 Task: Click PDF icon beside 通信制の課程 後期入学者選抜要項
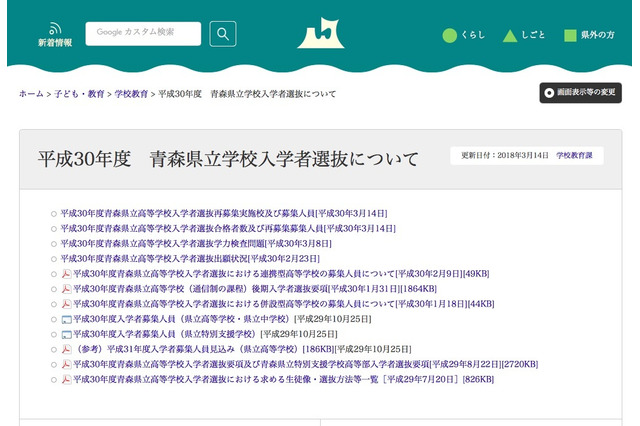66,288
